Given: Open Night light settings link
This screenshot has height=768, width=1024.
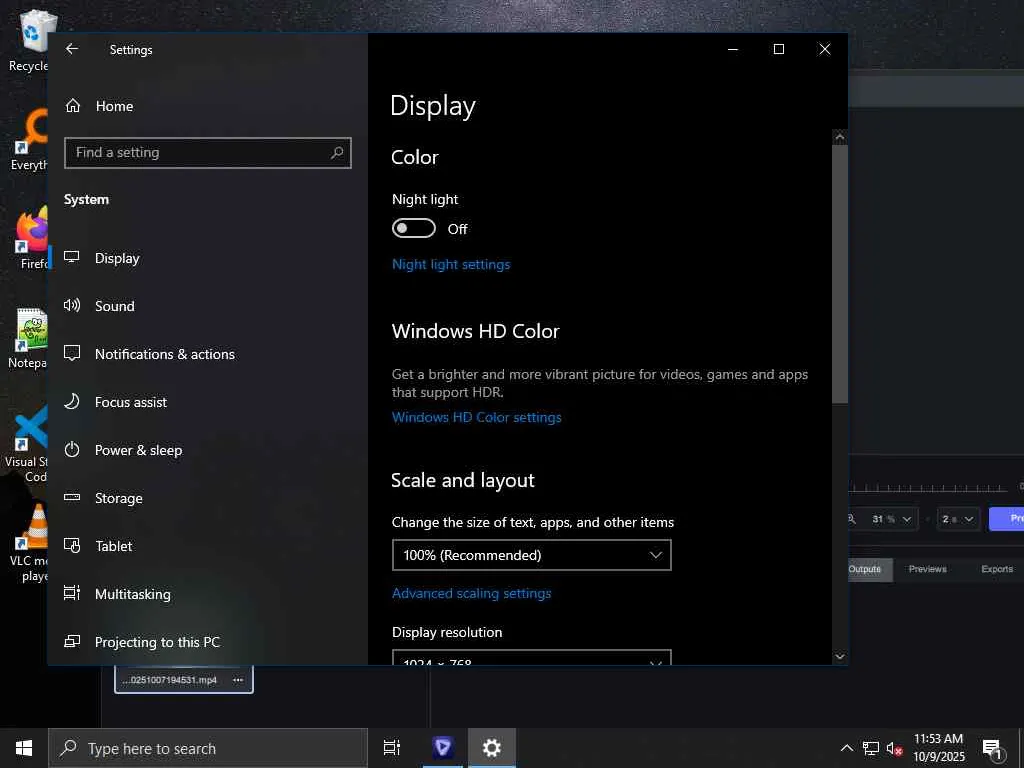Looking at the screenshot, I should 451,264.
